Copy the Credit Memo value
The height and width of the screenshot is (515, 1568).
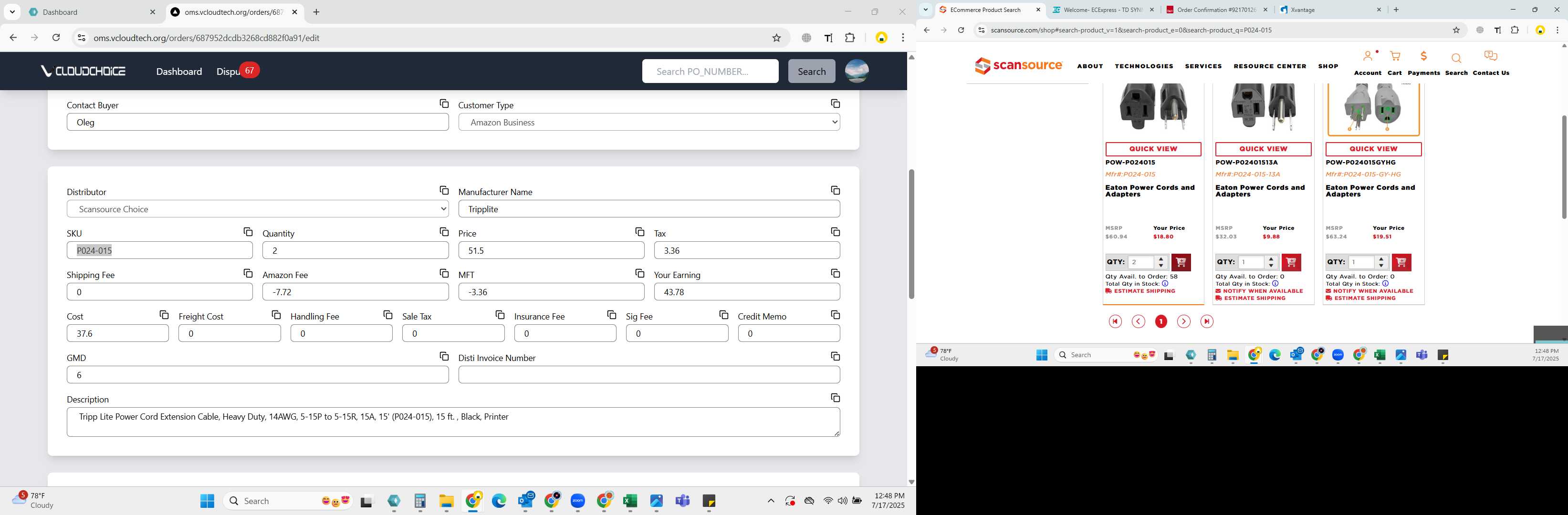coord(835,314)
